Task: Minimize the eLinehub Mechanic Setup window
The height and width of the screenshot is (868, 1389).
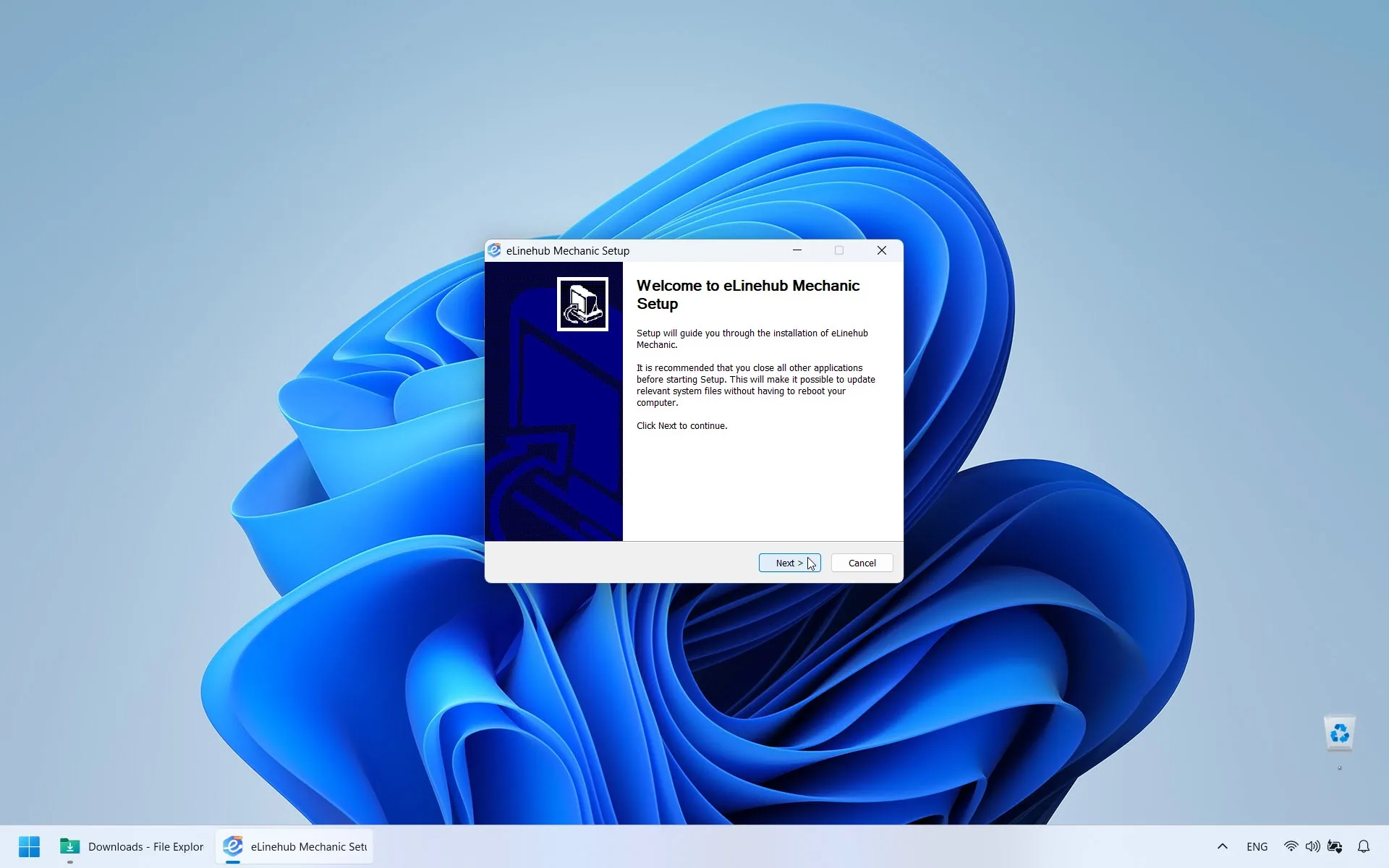Action: pyautogui.click(x=797, y=250)
